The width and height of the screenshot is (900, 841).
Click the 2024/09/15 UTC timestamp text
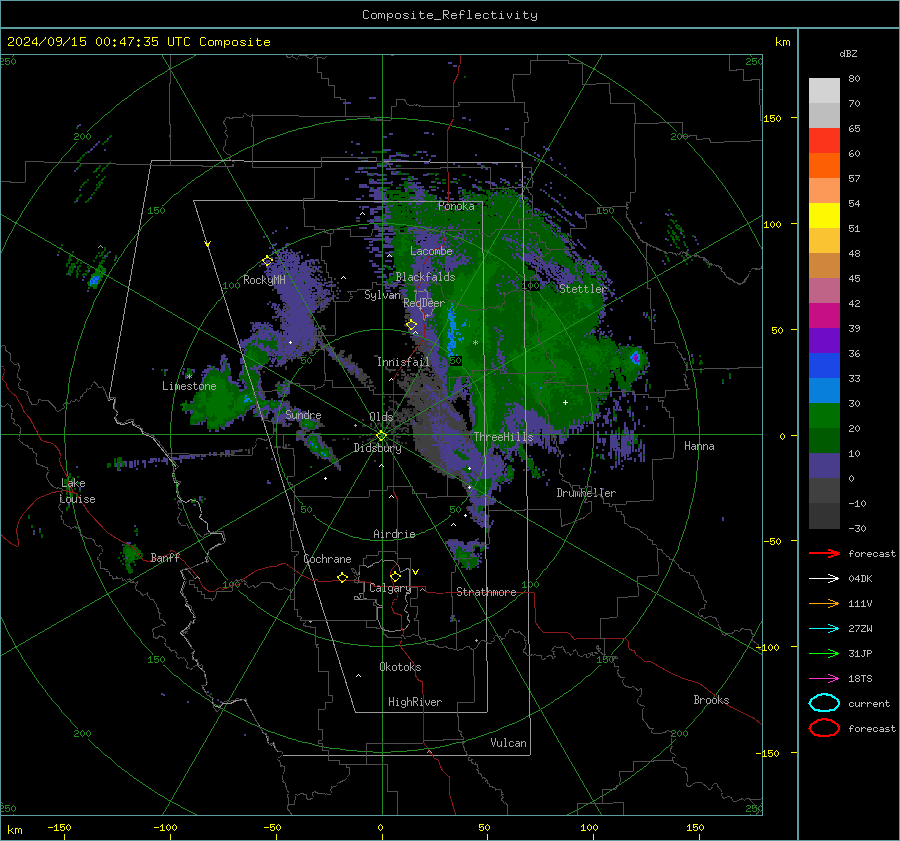point(138,41)
